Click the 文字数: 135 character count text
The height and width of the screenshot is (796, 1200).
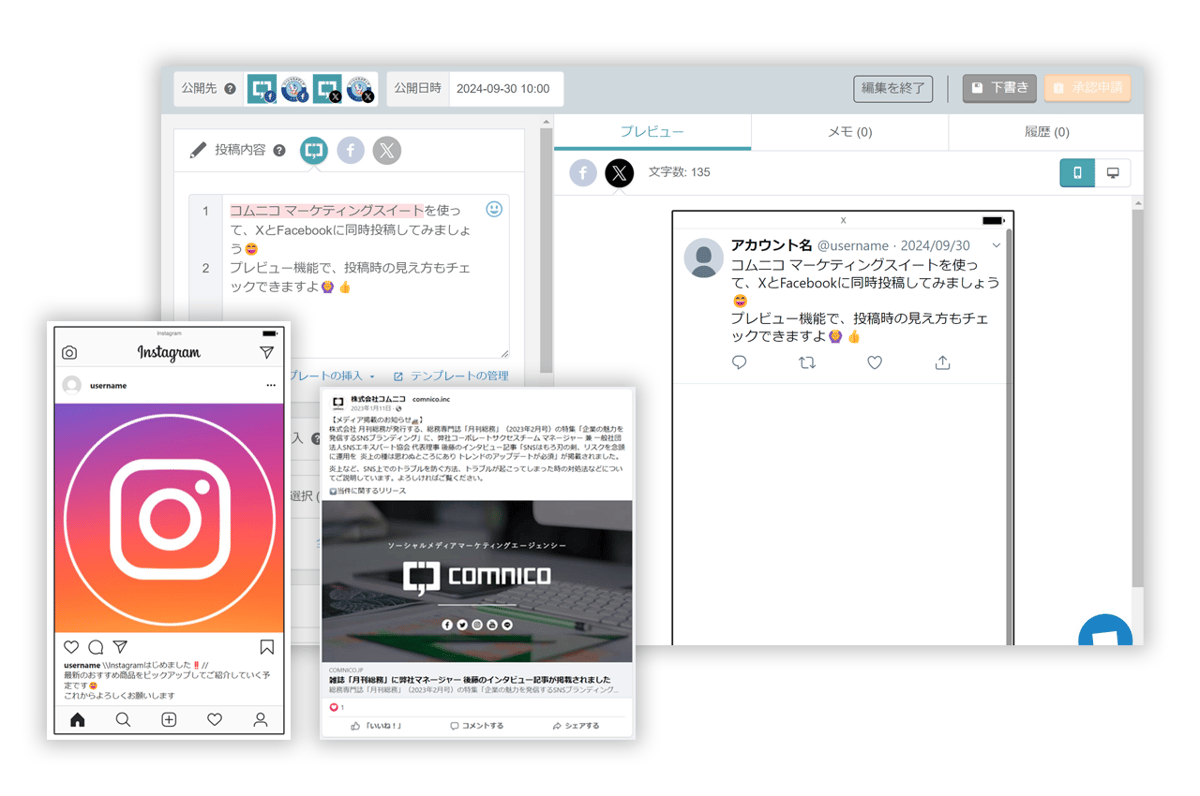[679, 172]
